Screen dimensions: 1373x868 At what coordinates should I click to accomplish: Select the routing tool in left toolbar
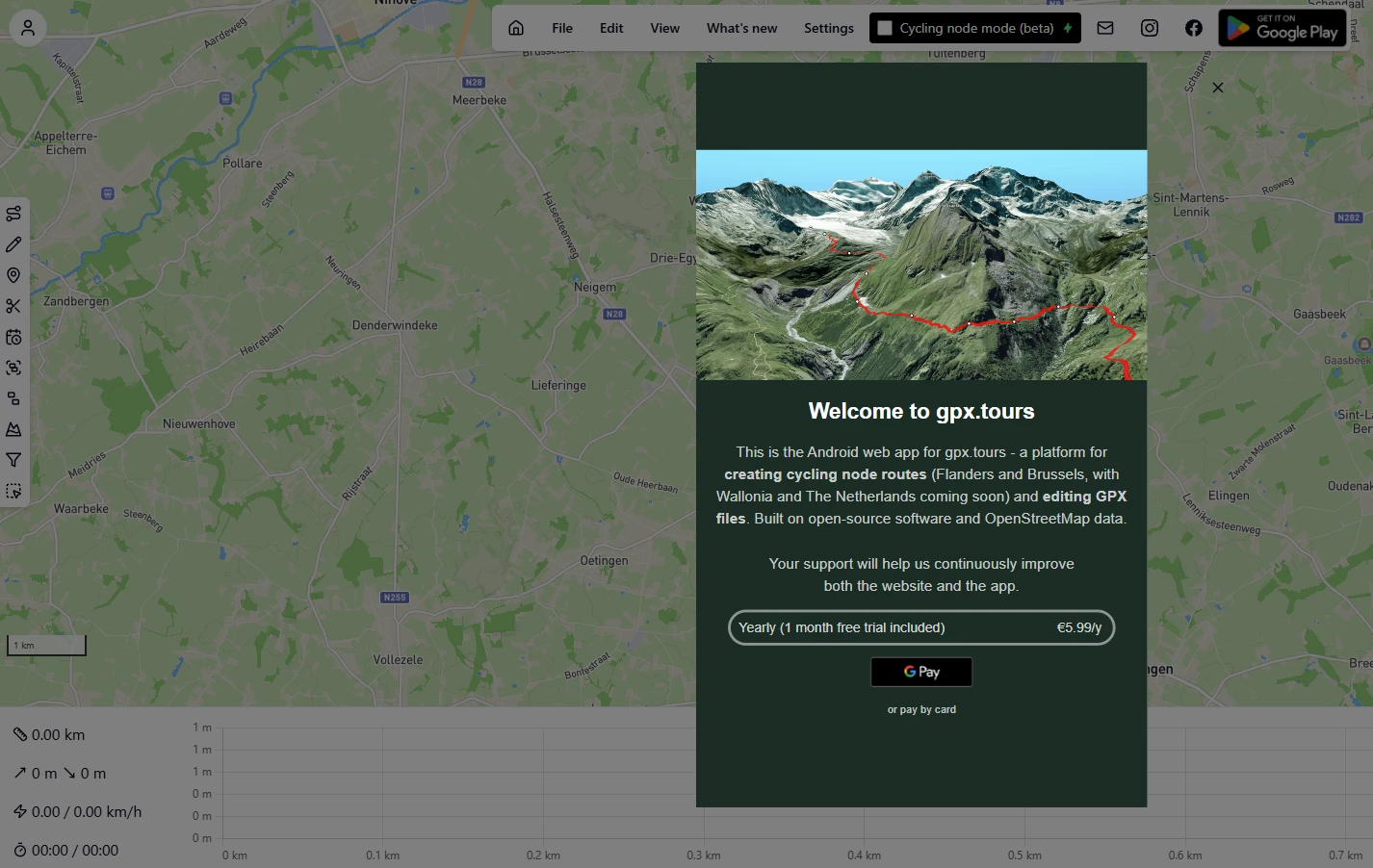[x=13, y=214]
